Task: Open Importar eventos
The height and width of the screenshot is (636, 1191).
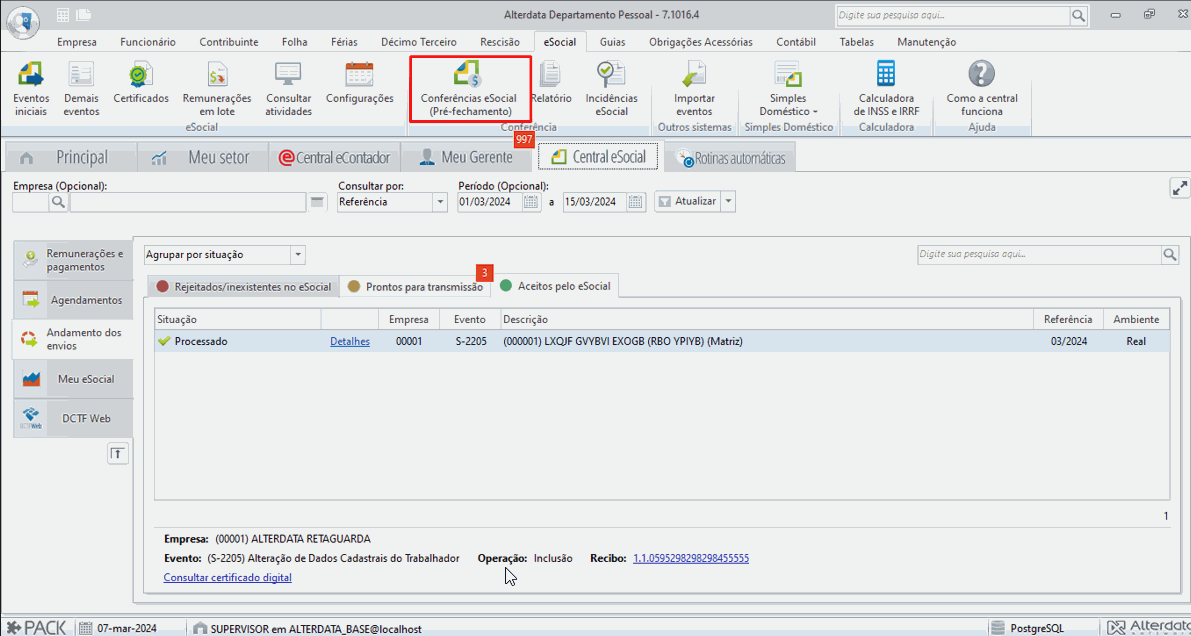Action: pyautogui.click(x=694, y=90)
